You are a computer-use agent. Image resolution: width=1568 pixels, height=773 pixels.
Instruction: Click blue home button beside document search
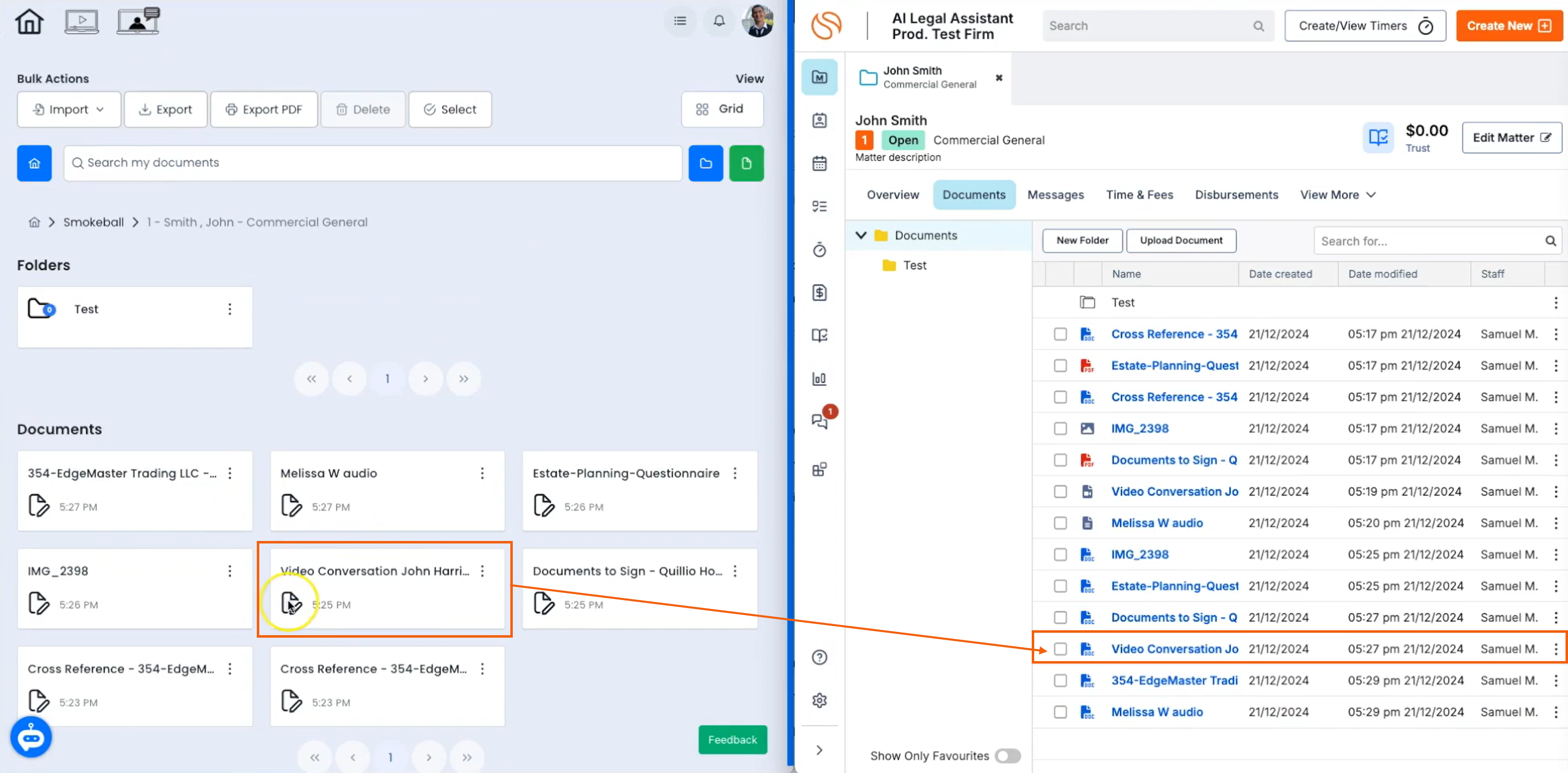(x=34, y=163)
